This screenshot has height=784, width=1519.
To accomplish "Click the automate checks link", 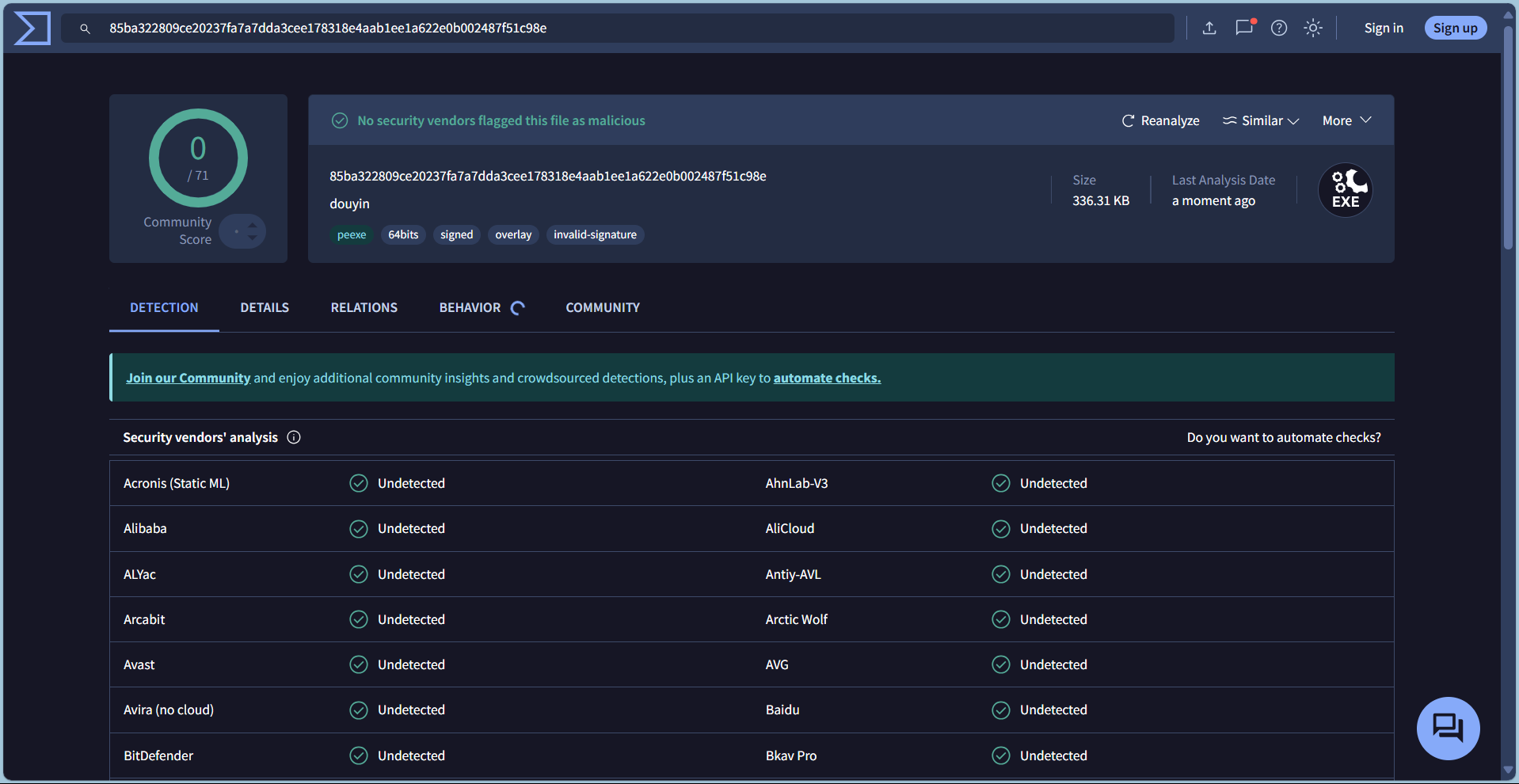I will click(827, 378).
